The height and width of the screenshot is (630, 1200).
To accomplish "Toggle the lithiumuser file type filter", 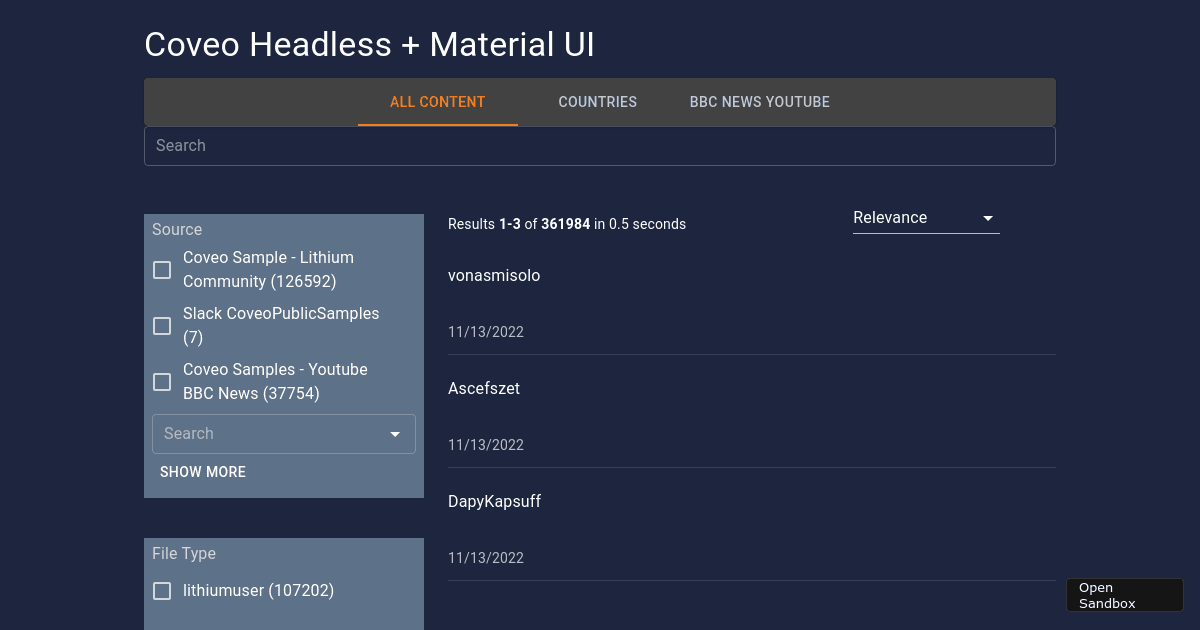I will (162, 591).
